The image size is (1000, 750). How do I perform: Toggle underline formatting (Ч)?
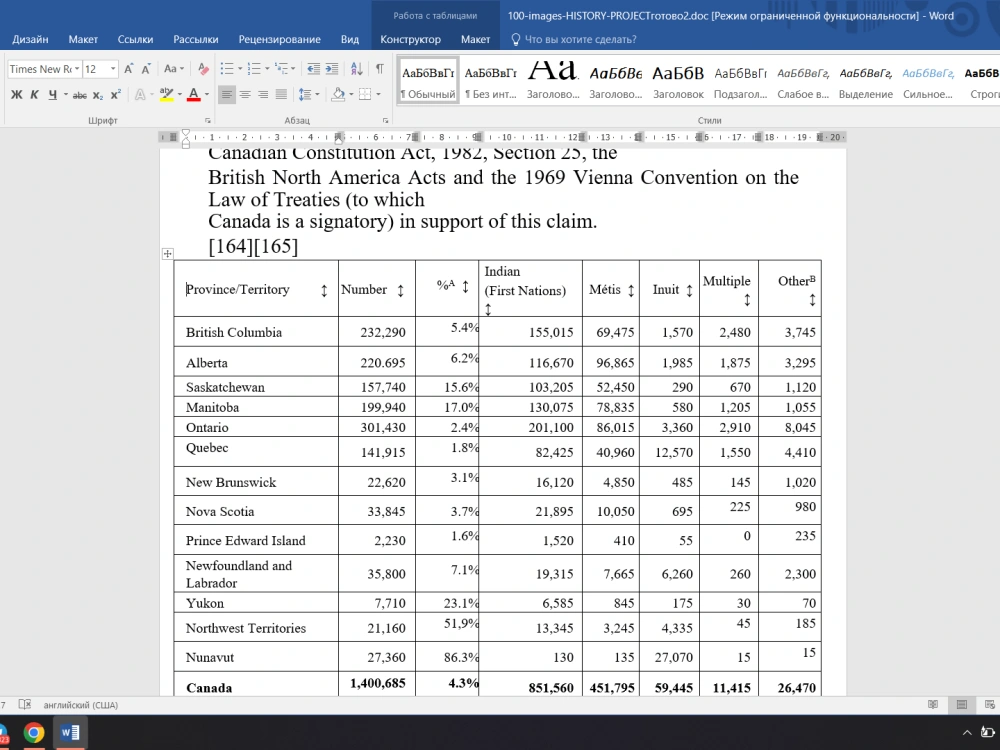52,95
